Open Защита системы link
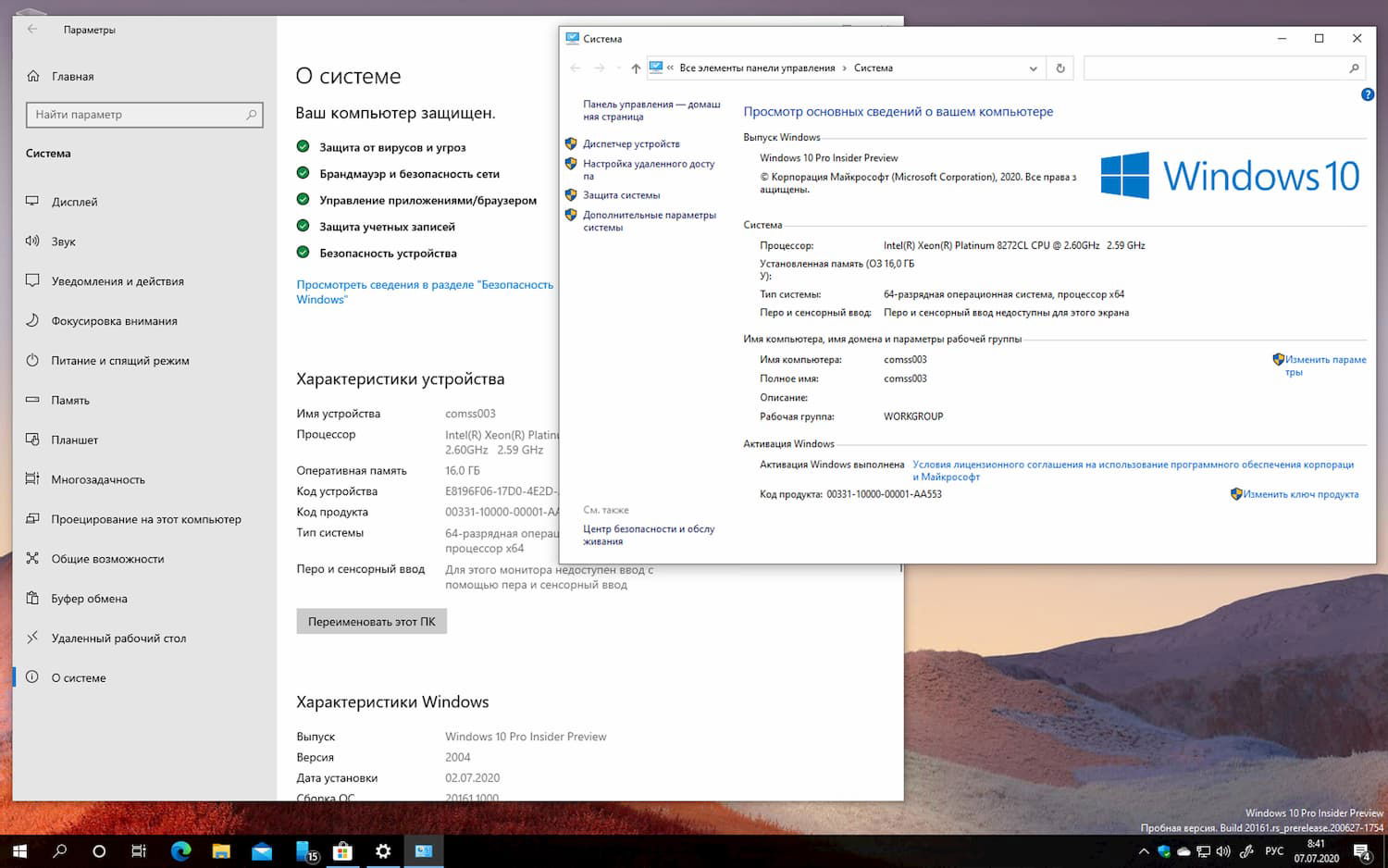 point(621,195)
